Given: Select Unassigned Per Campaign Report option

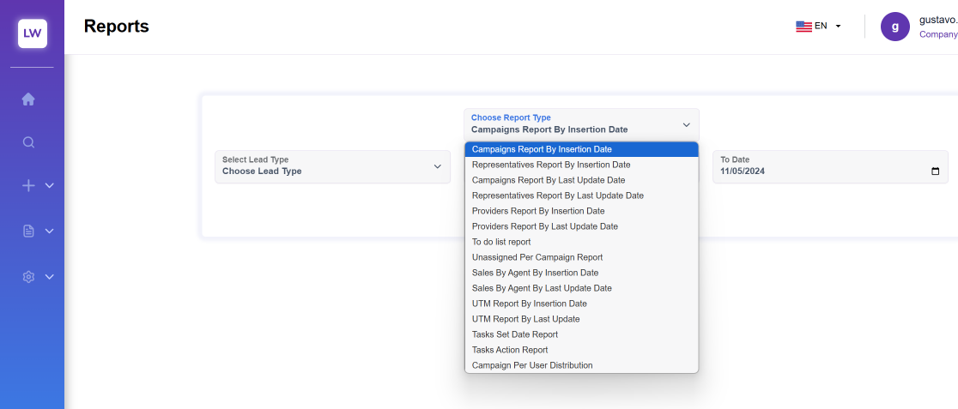Looking at the screenshot, I should pos(537,257).
